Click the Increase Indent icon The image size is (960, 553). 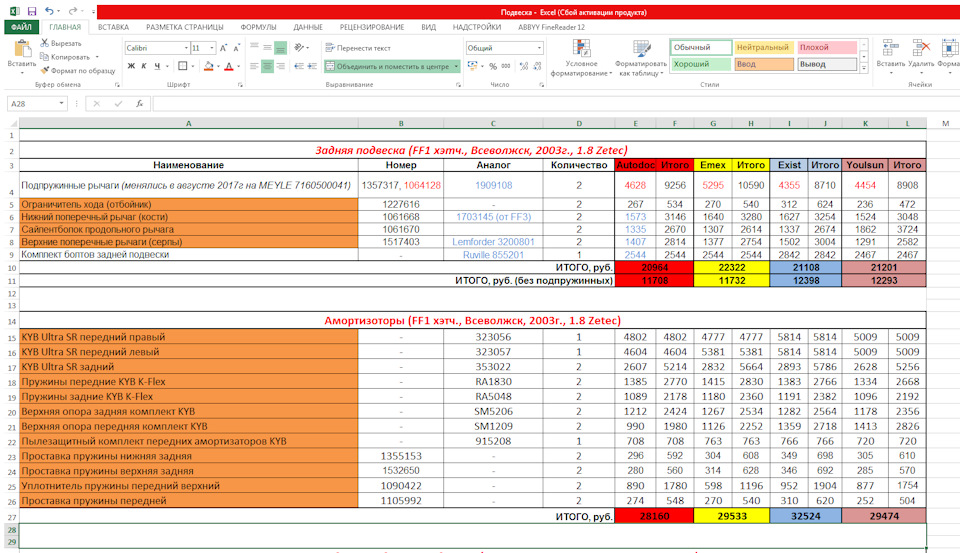[312, 66]
